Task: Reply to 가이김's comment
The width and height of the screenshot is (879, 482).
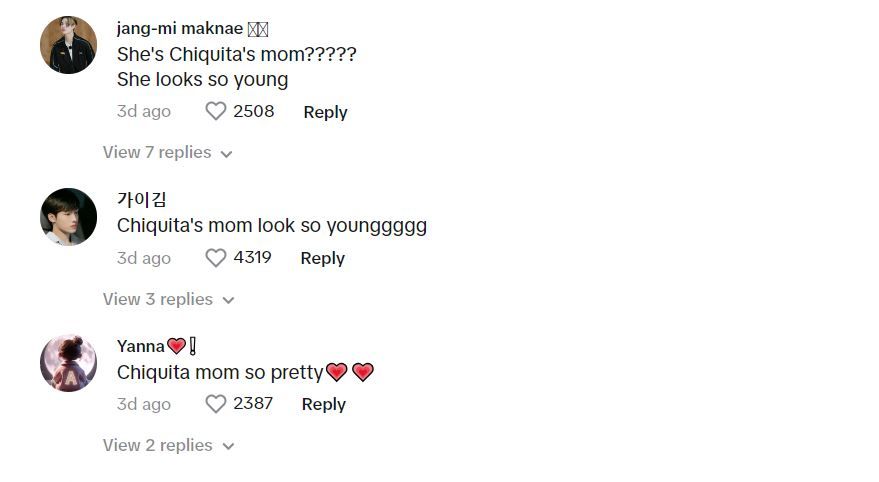Action: point(322,258)
